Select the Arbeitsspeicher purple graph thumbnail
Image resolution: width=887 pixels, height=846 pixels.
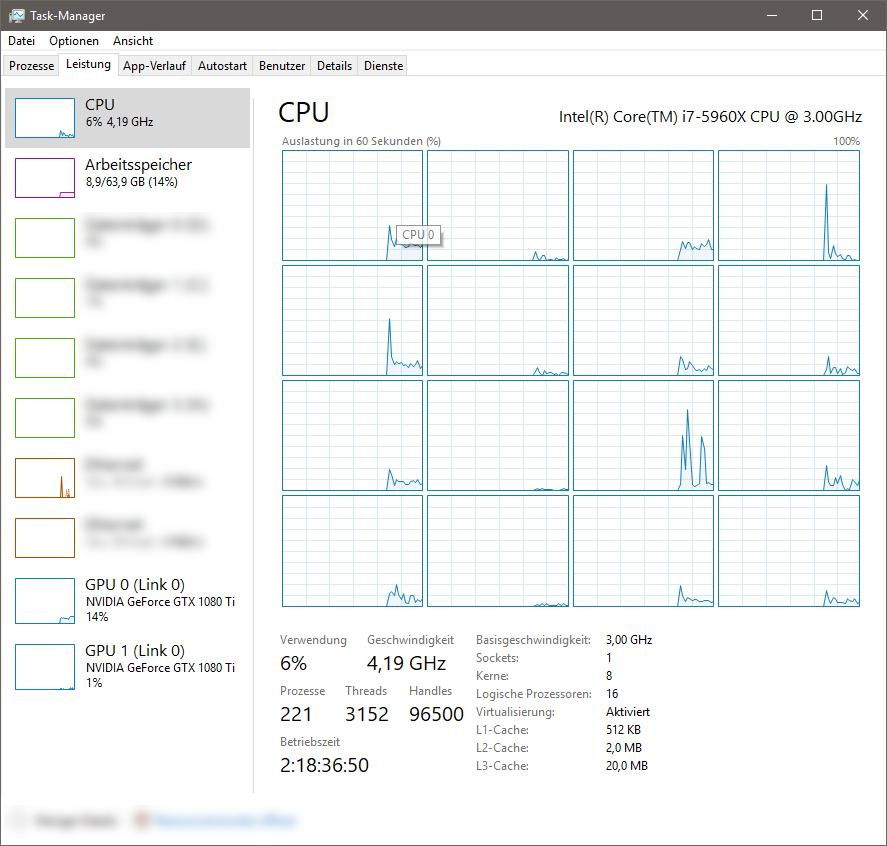pos(45,178)
